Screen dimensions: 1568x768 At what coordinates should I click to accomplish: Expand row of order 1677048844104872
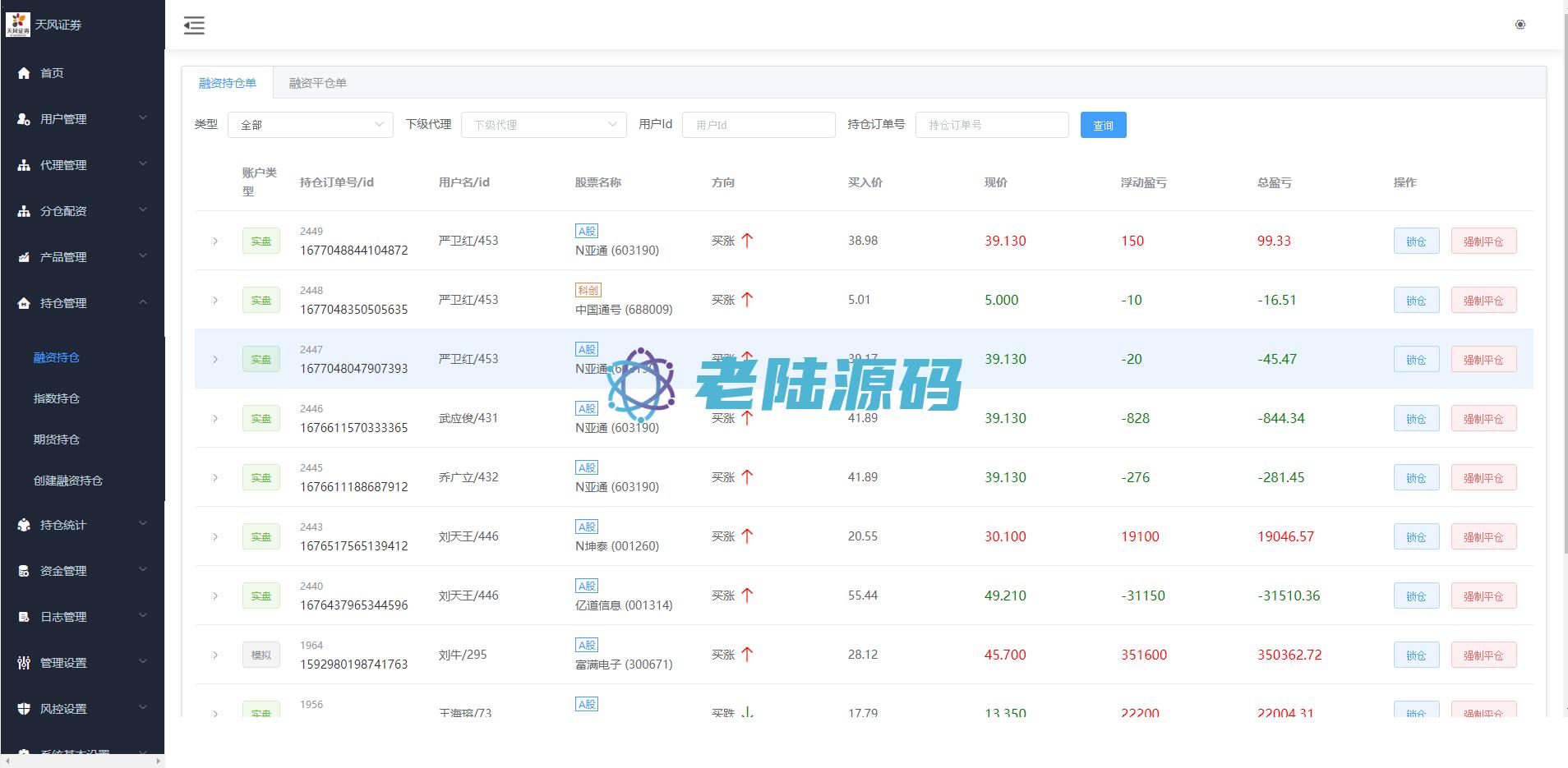coord(215,241)
